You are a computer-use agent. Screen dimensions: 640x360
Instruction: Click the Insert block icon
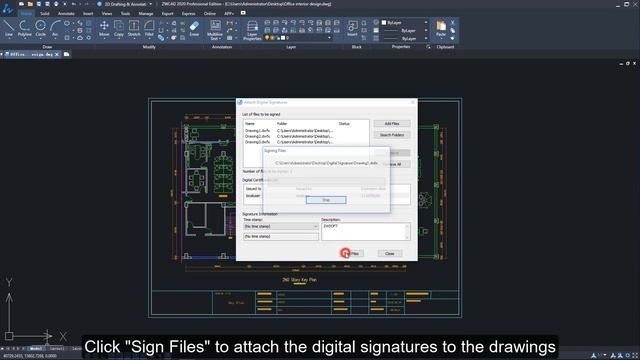click(352, 29)
